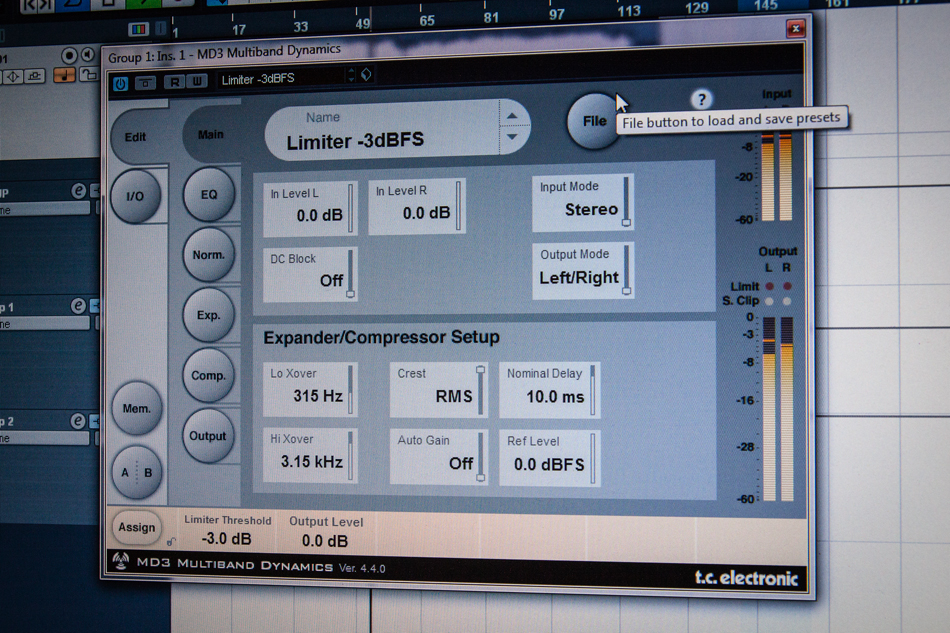
Task: Enable the W write automation button
Action: pyautogui.click(x=197, y=81)
